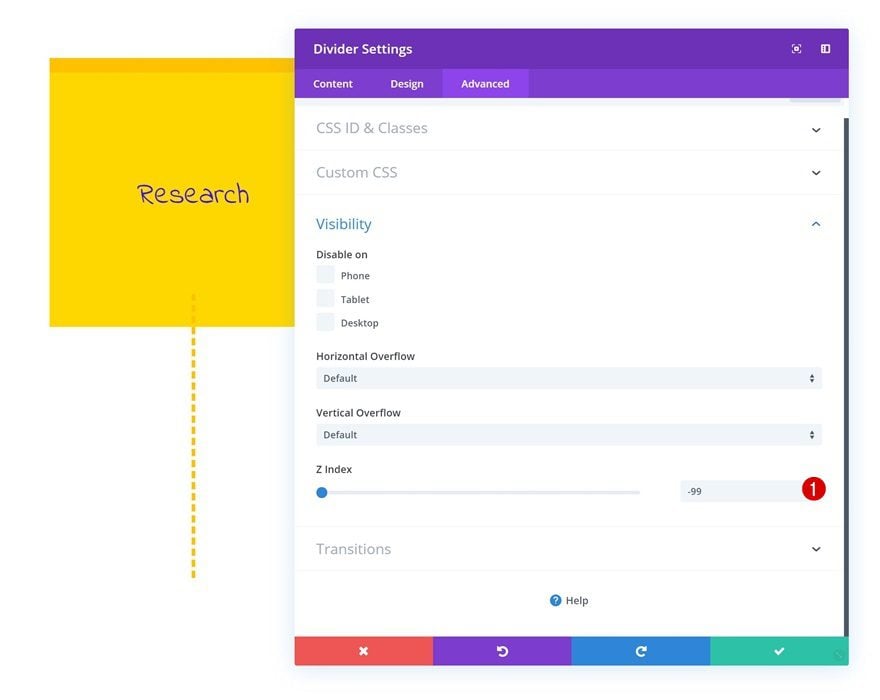This screenshot has width=880, height=700.
Task: Click the blue Help question mark icon
Action: click(555, 600)
